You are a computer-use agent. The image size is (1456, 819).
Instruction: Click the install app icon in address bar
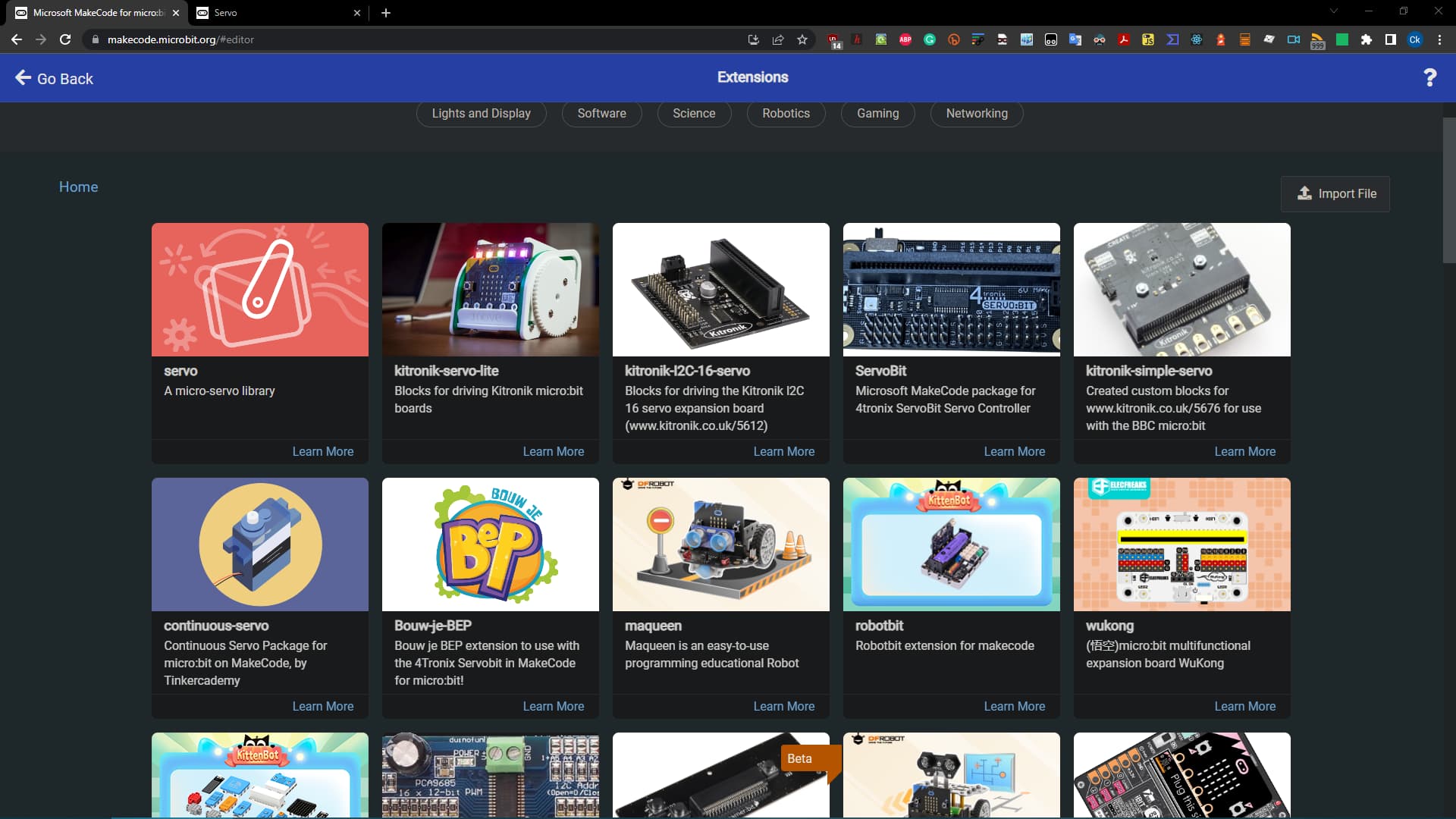(x=754, y=39)
